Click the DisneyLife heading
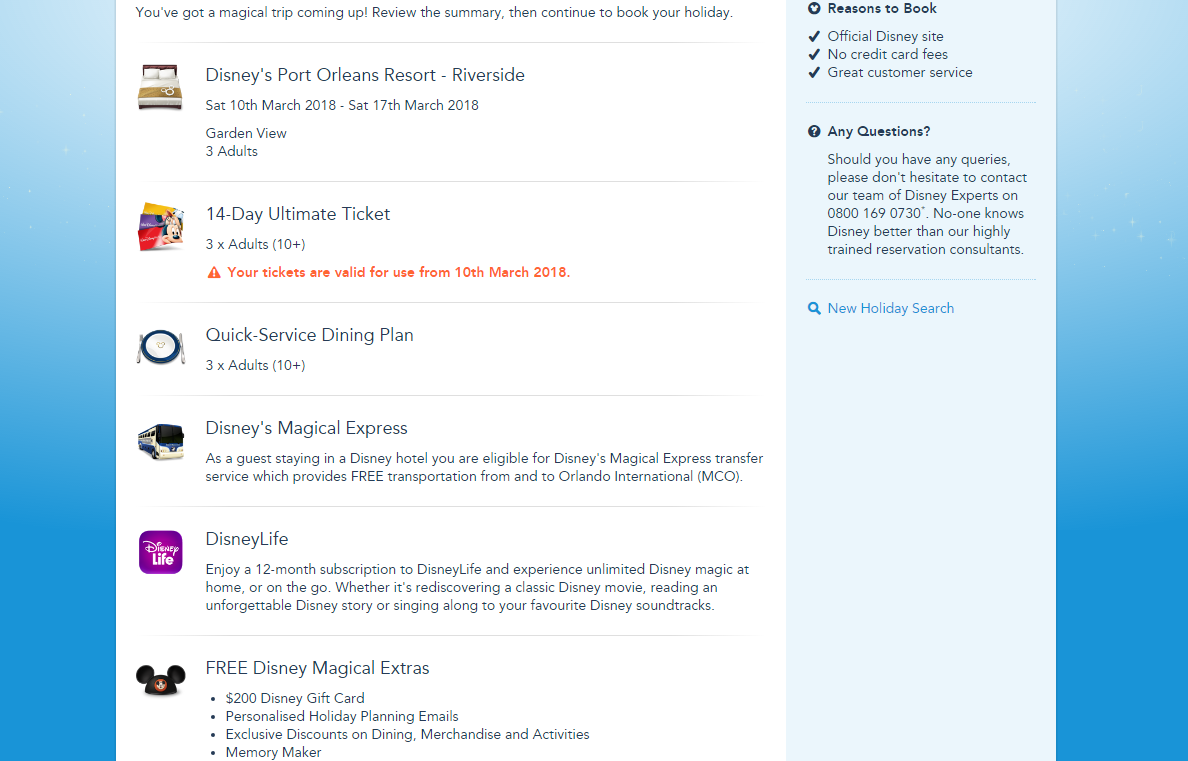 pyautogui.click(x=247, y=539)
